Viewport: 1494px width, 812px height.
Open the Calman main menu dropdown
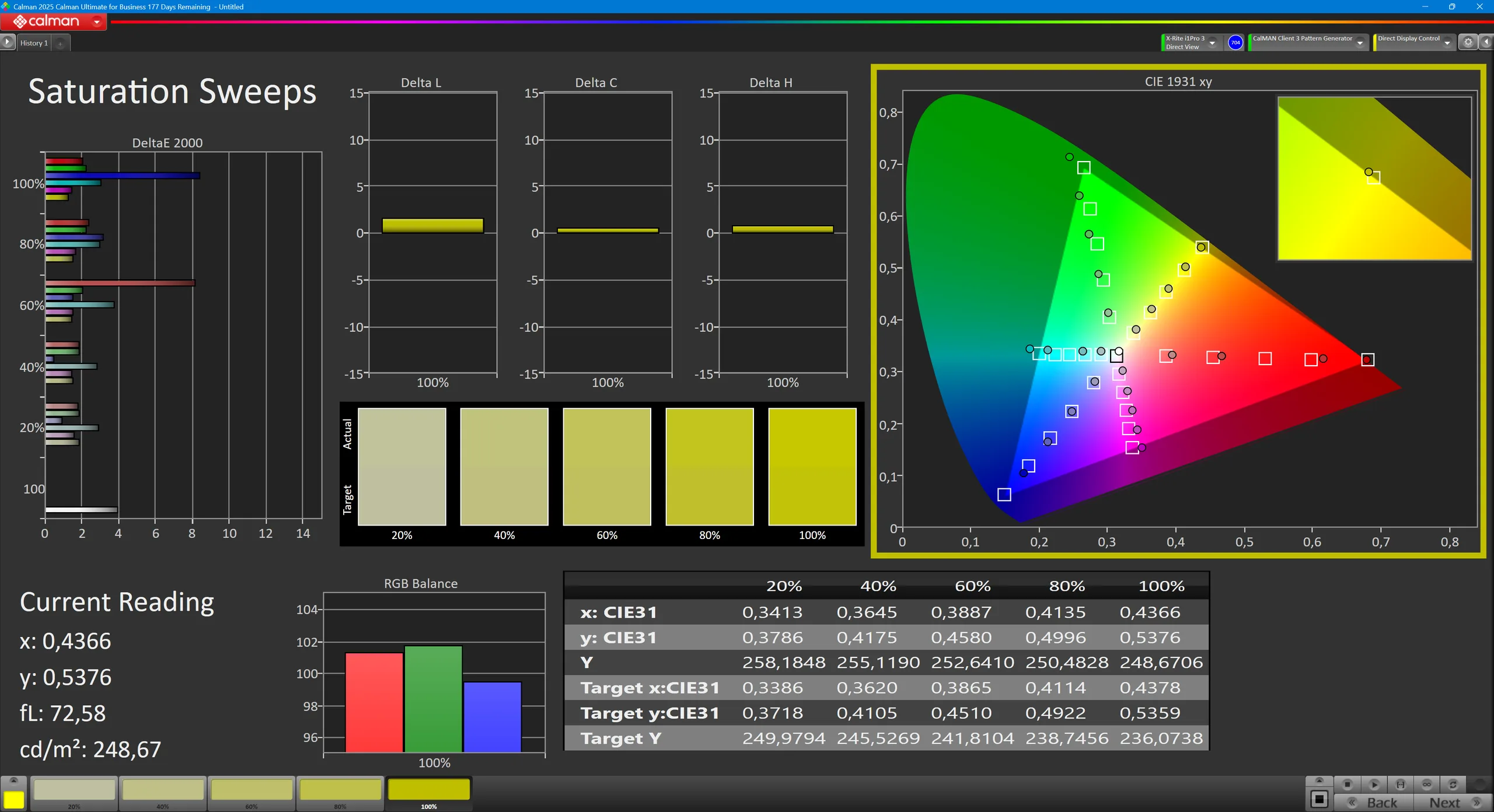(x=97, y=22)
